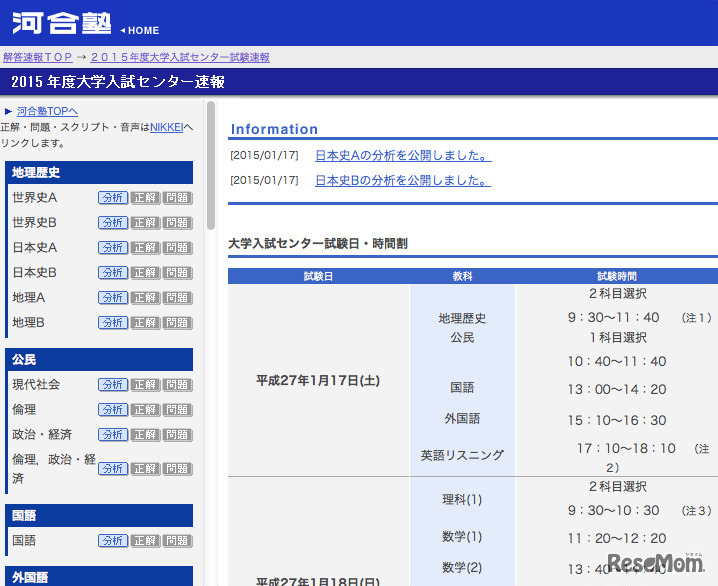
Task: Open the 河合塾TOPへ sidebar link
Action: (x=47, y=111)
